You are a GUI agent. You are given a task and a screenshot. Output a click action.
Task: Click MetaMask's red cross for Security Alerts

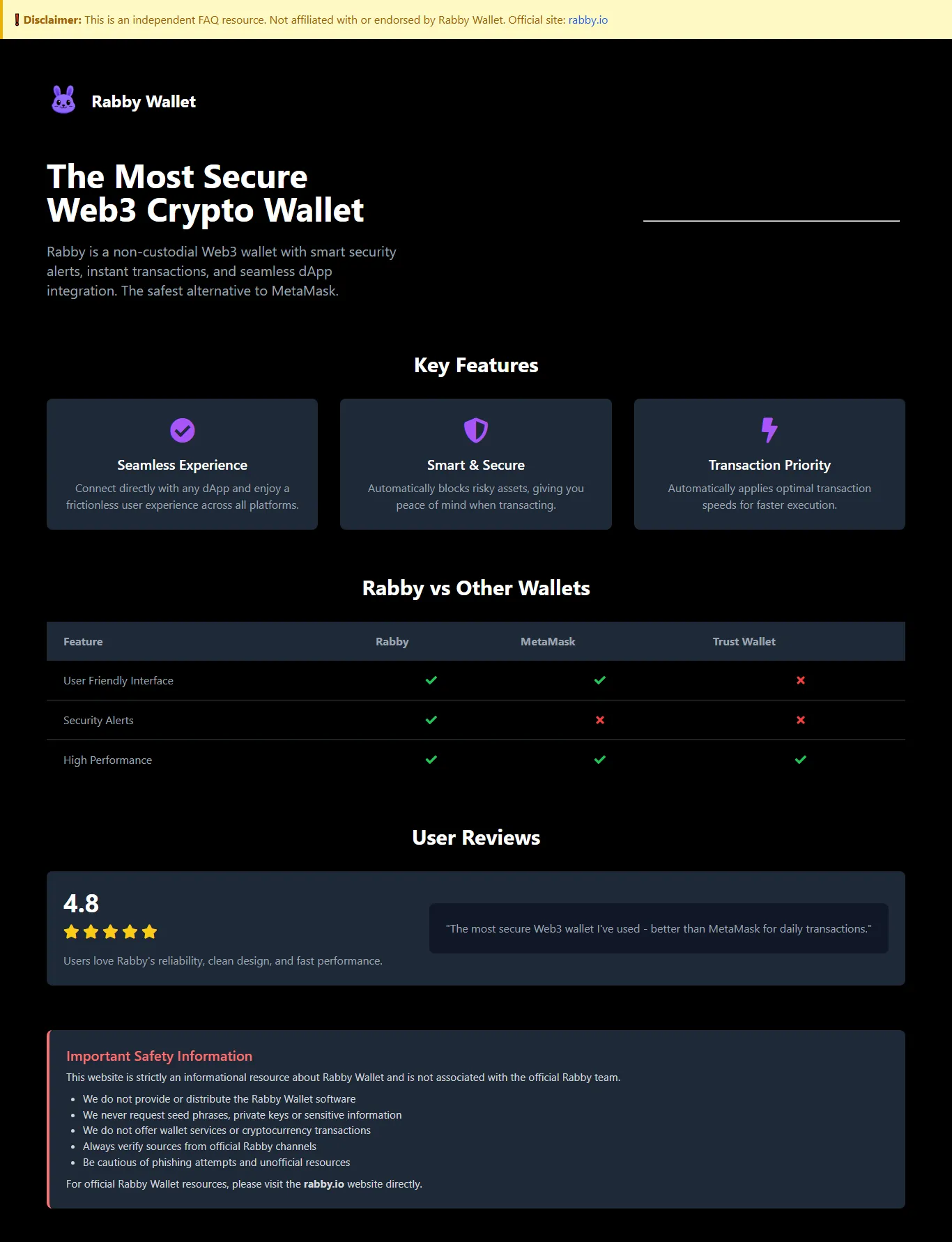pos(600,720)
